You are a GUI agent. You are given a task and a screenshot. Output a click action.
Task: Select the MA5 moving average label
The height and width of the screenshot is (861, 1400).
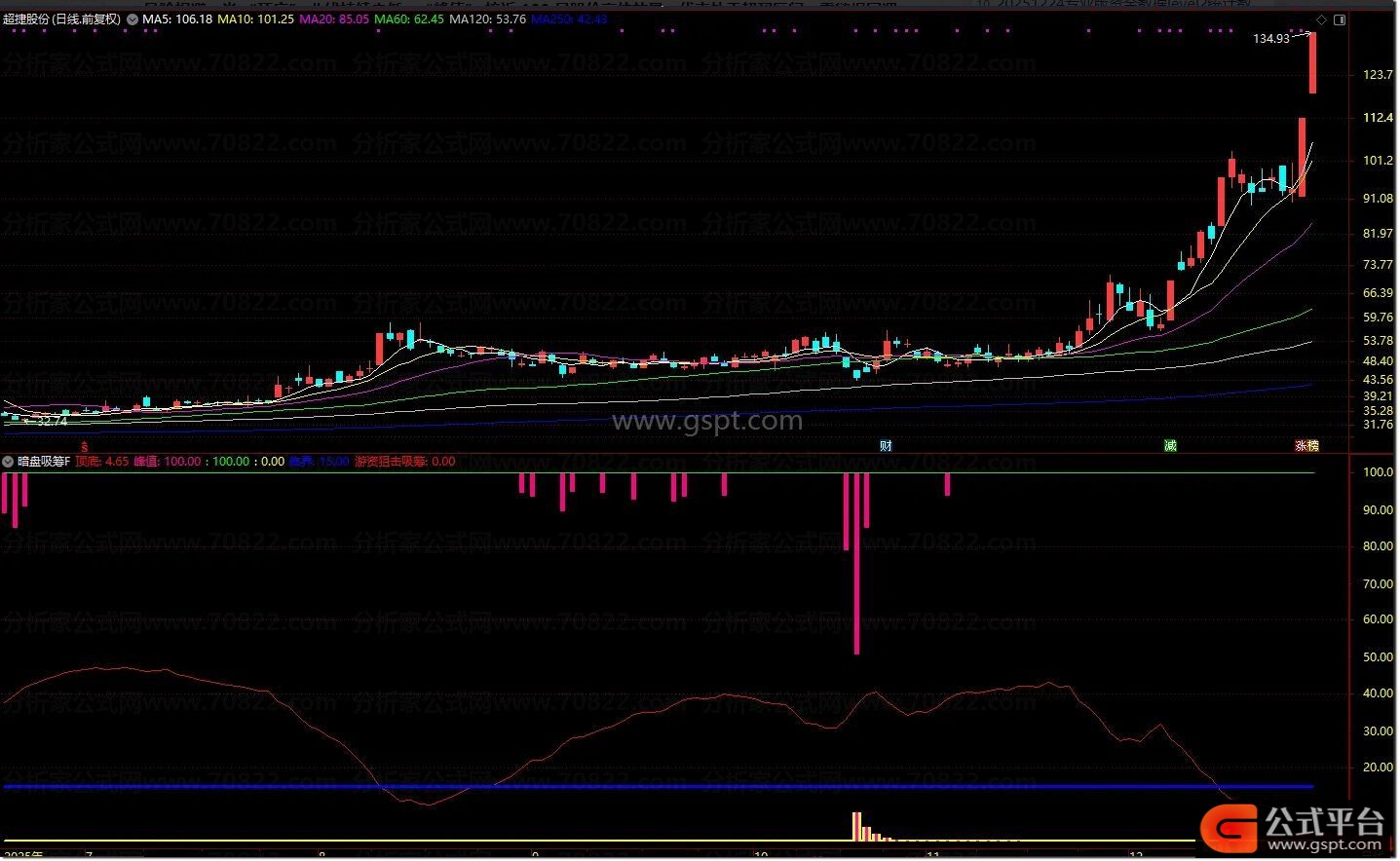click(x=176, y=19)
